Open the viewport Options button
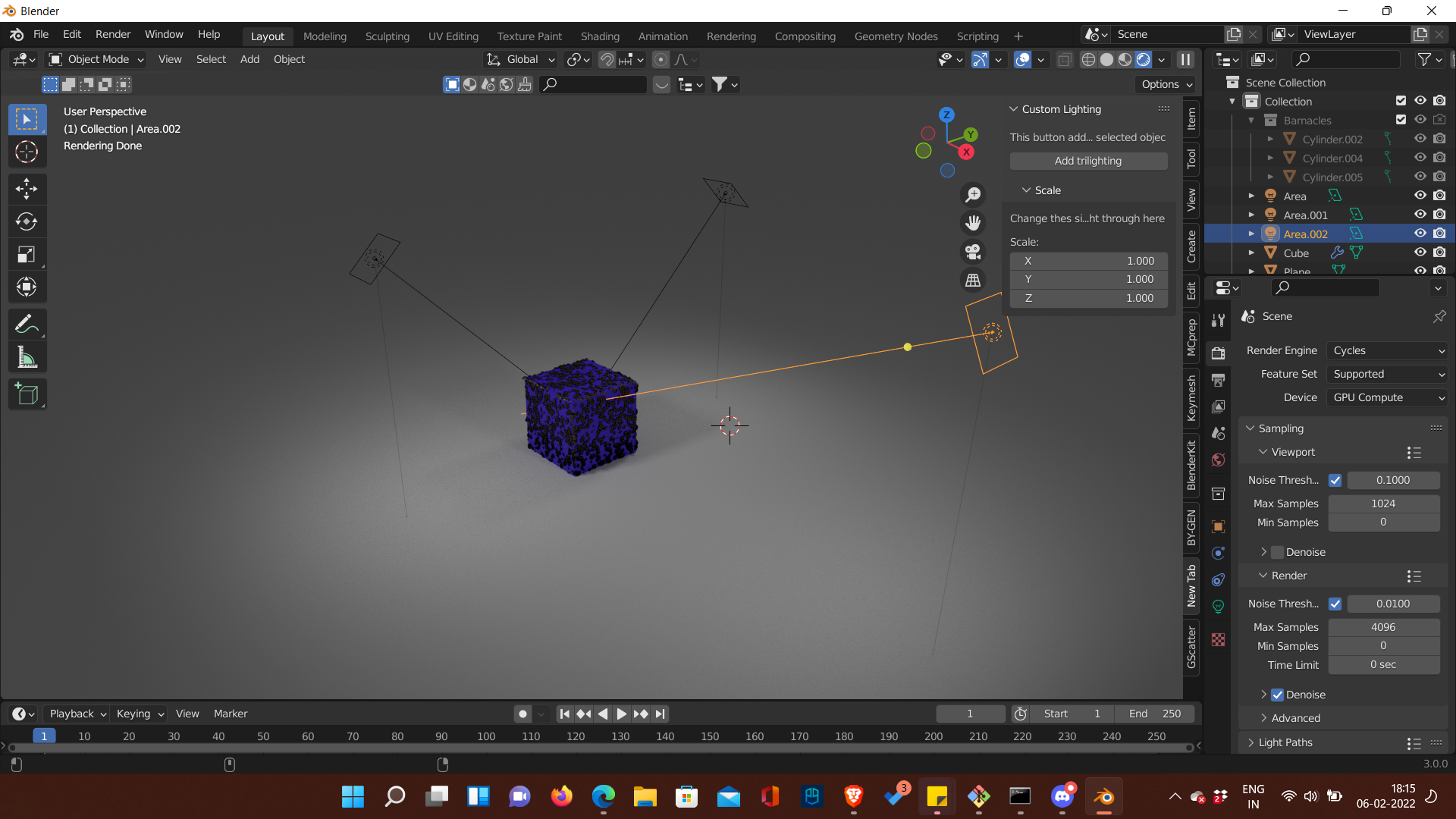Screen dimensions: 1456x819 pos(1167,84)
